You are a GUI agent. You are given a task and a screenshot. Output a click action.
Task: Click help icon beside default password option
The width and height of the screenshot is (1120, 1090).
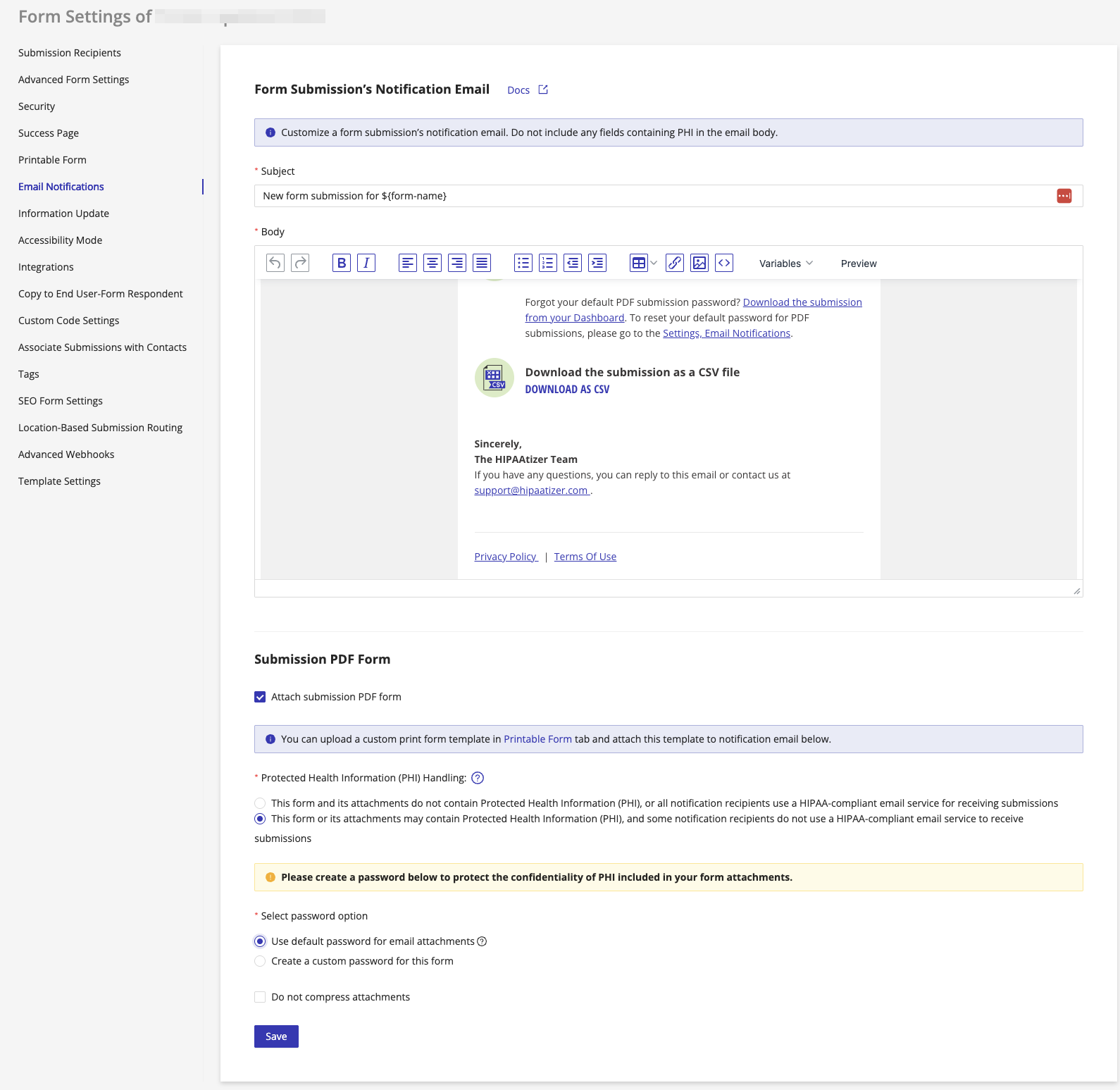[482, 941]
